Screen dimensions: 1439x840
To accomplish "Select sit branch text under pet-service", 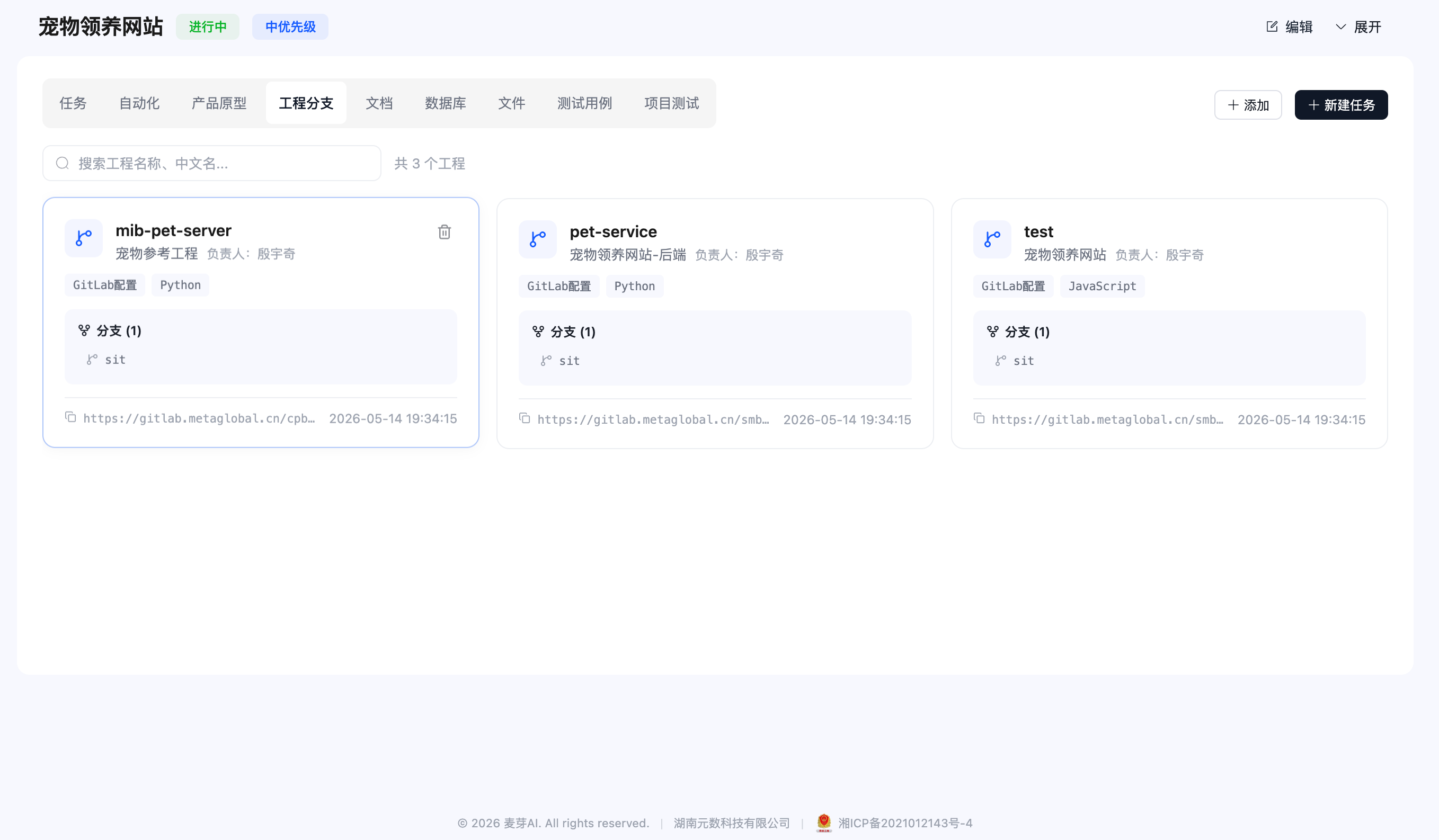I will 570,361.
